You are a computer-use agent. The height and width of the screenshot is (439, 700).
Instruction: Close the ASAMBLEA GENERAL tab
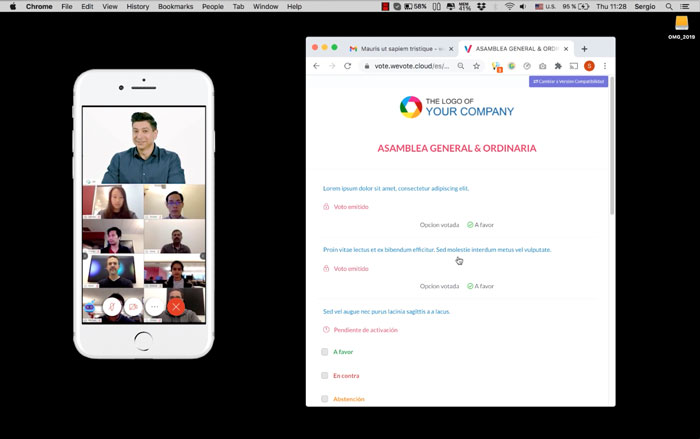tap(566, 49)
